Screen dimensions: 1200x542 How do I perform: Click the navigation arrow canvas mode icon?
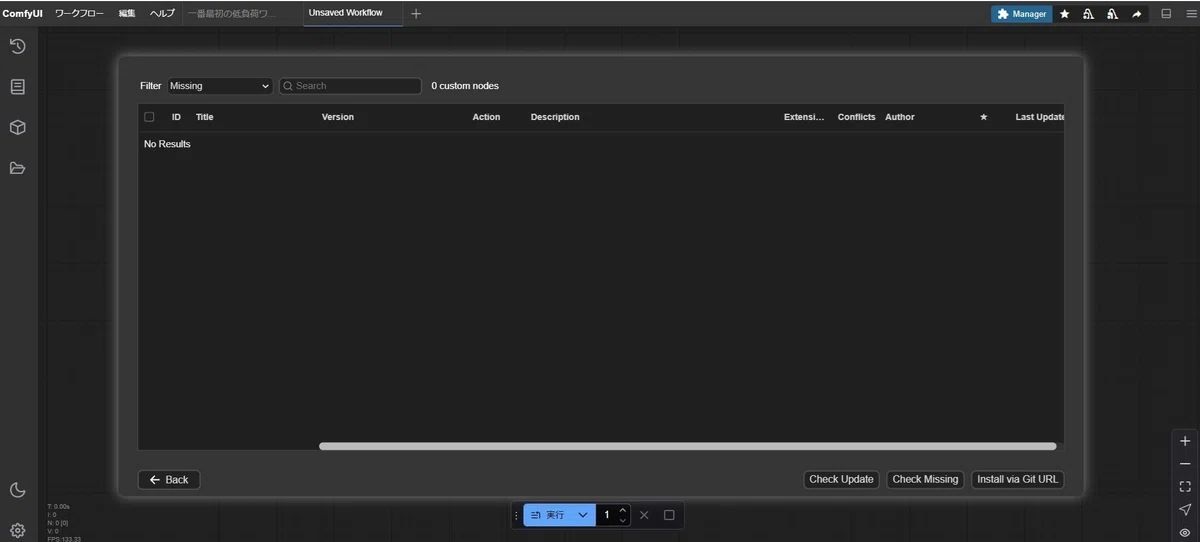click(1185, 510)
